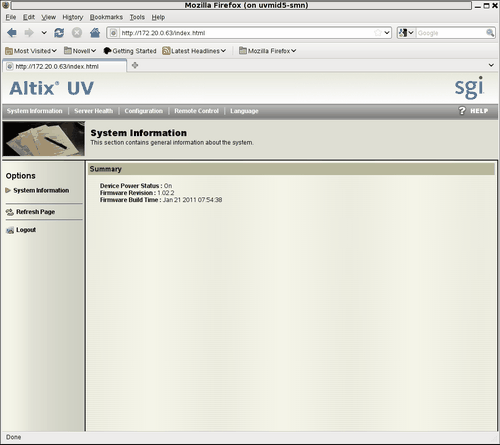Click the Stop loading icon

tap(77, 33)
